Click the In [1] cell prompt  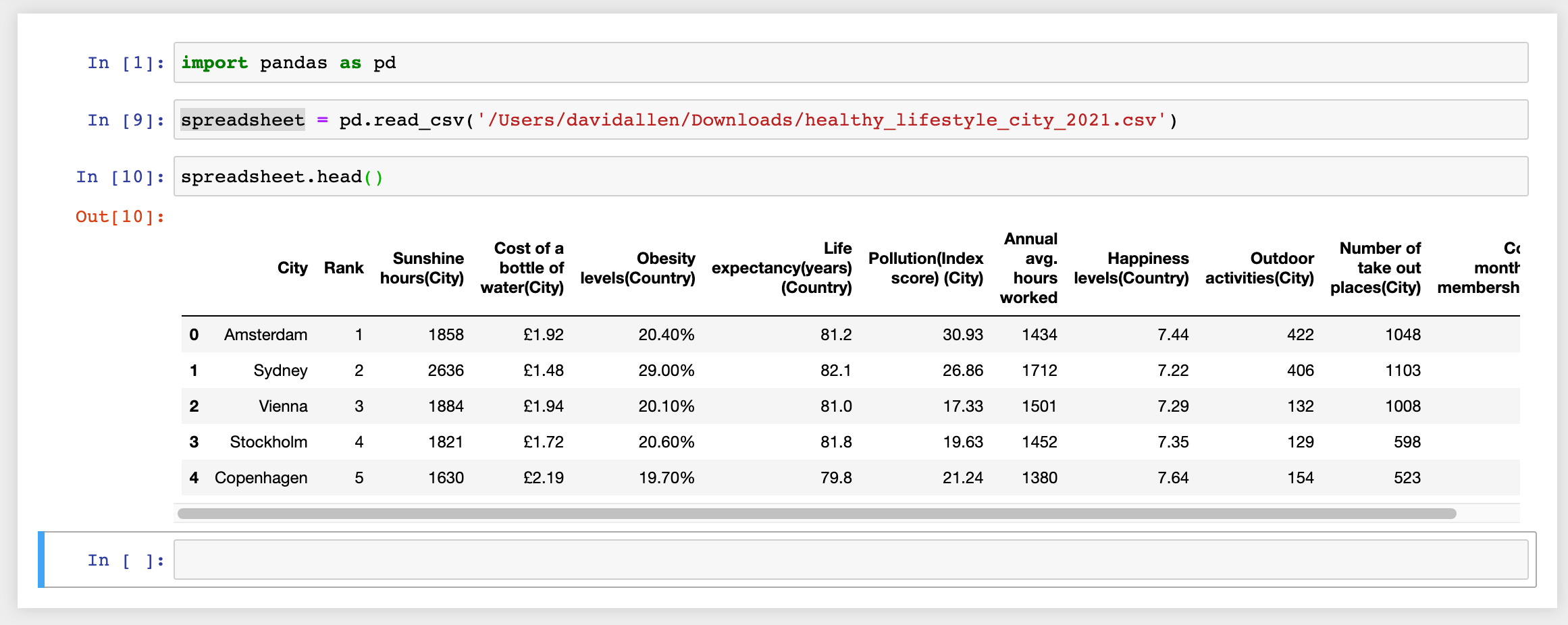click(126, 63)
